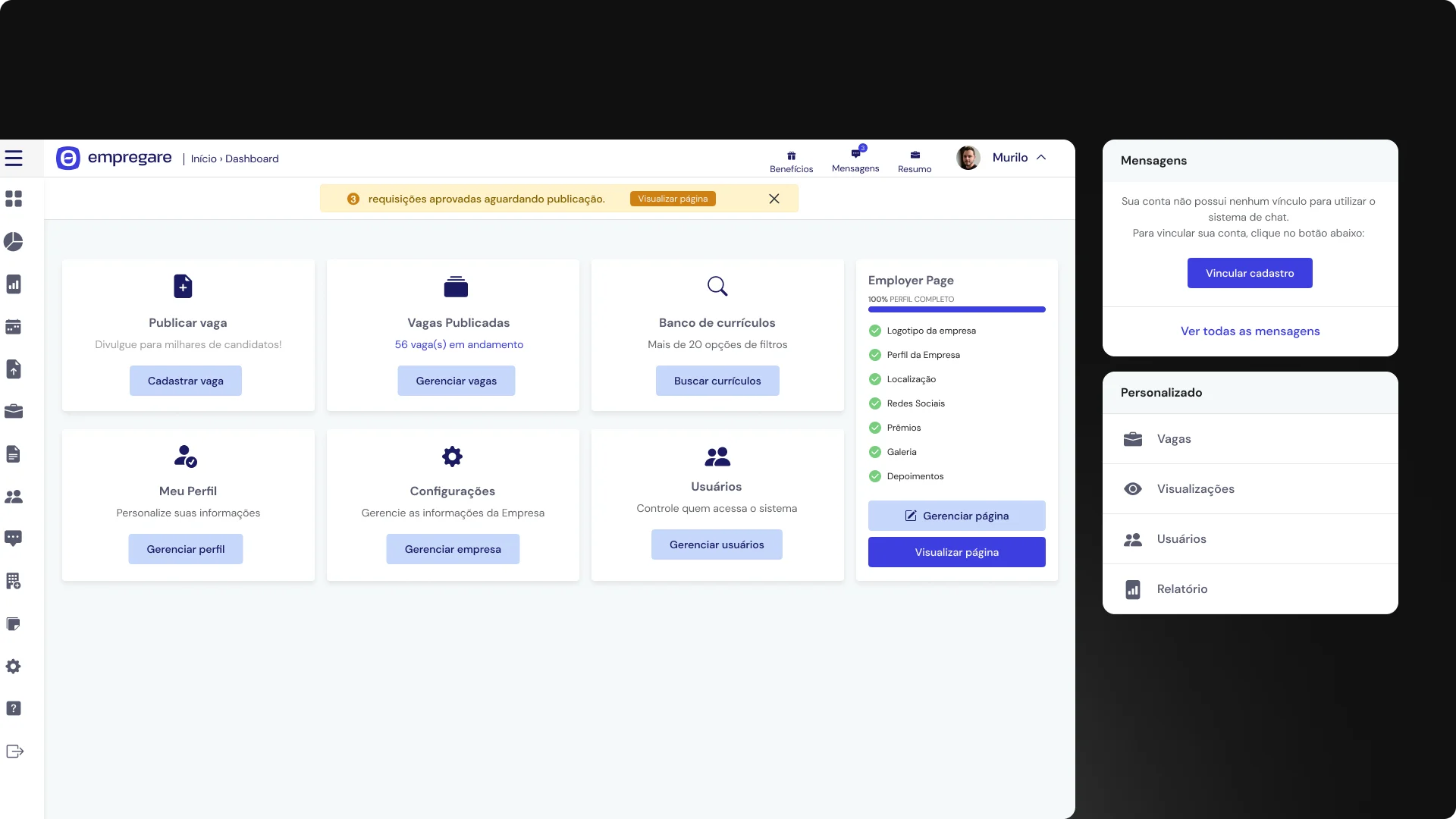Open Benefícios in top navigation
Screen dimensions: 1456x819
791,161
